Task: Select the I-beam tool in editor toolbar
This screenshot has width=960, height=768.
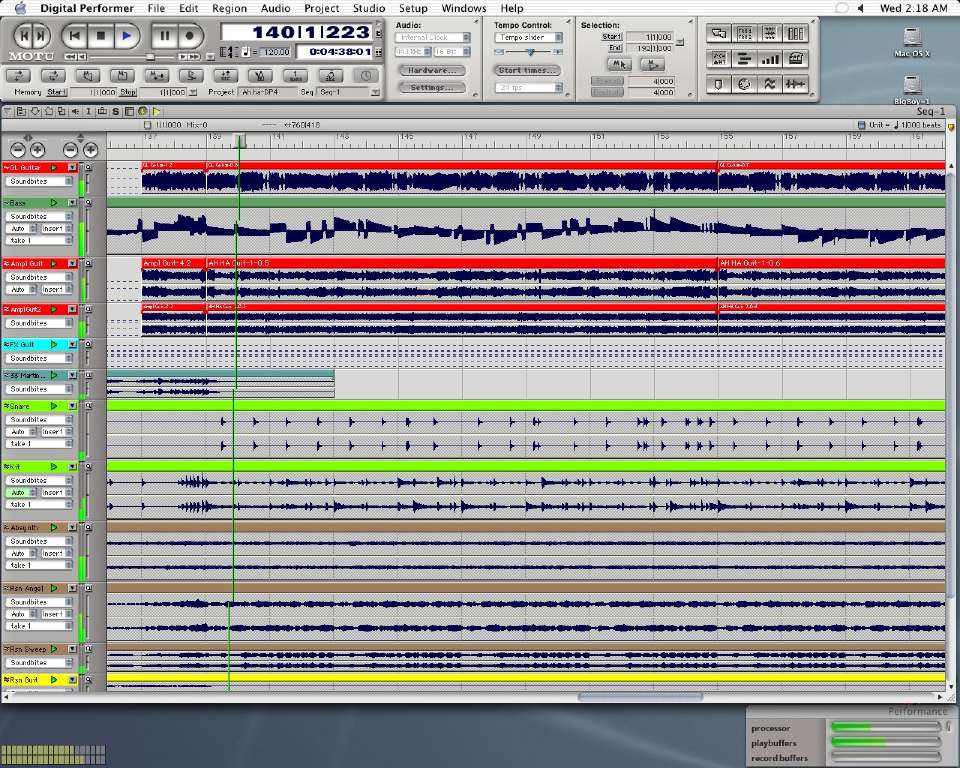Action: (88, 111)
